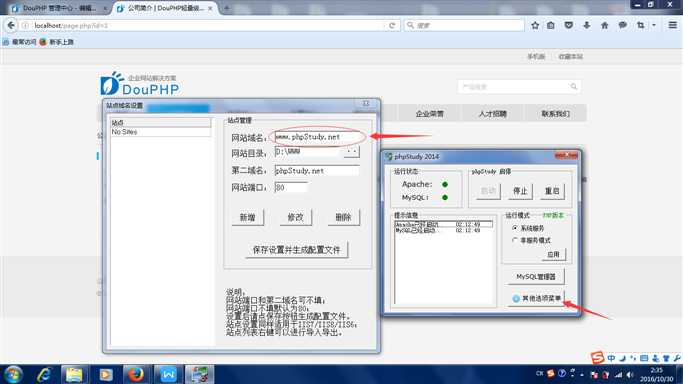This screenshot has width=683, height=384.
Task: Reload the localhost page
Action: coord(392,26)
